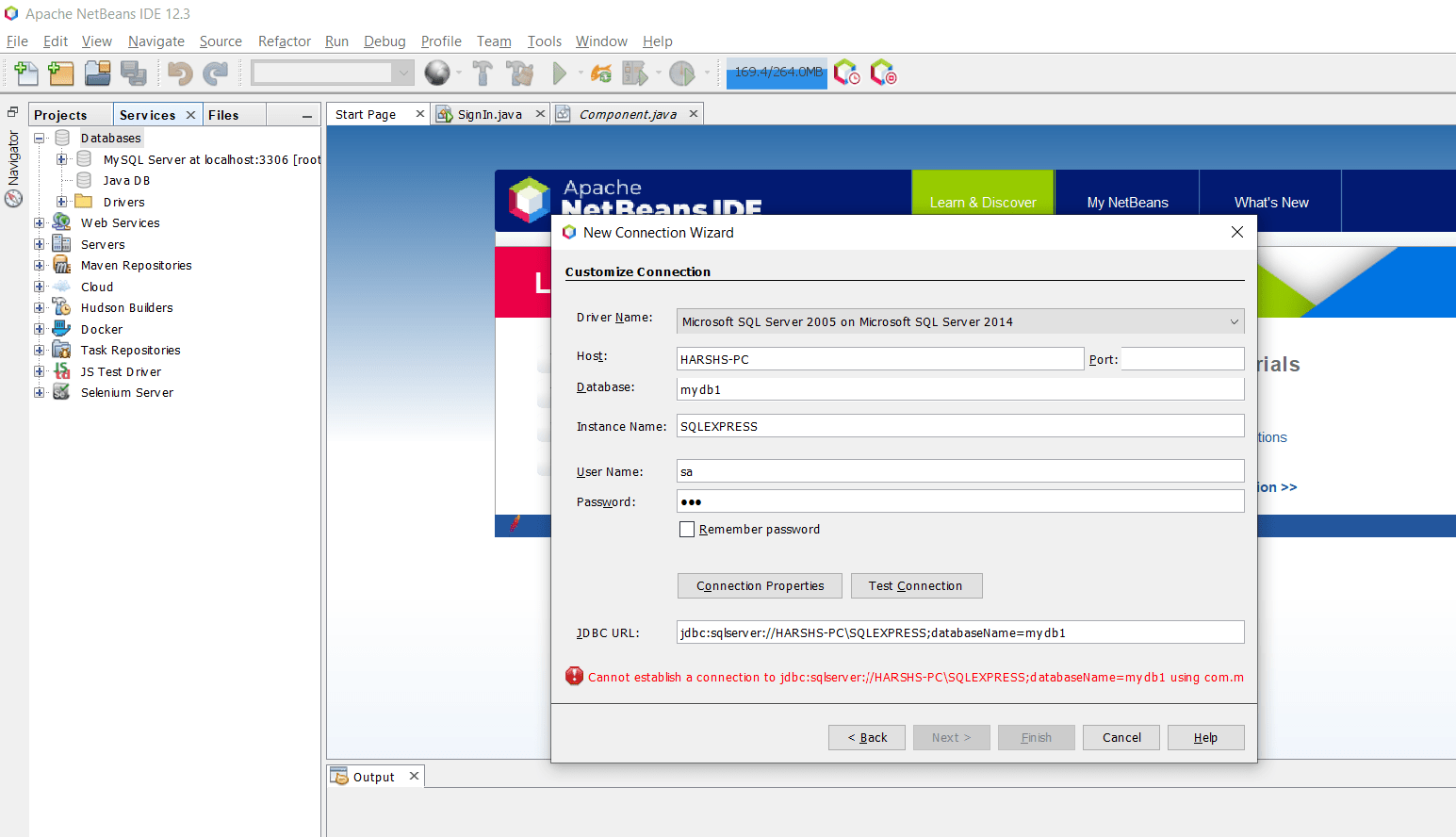Collapse the Databases tree node
Image resolution: width=1456 pixels, height=837 pixels.
40,139
